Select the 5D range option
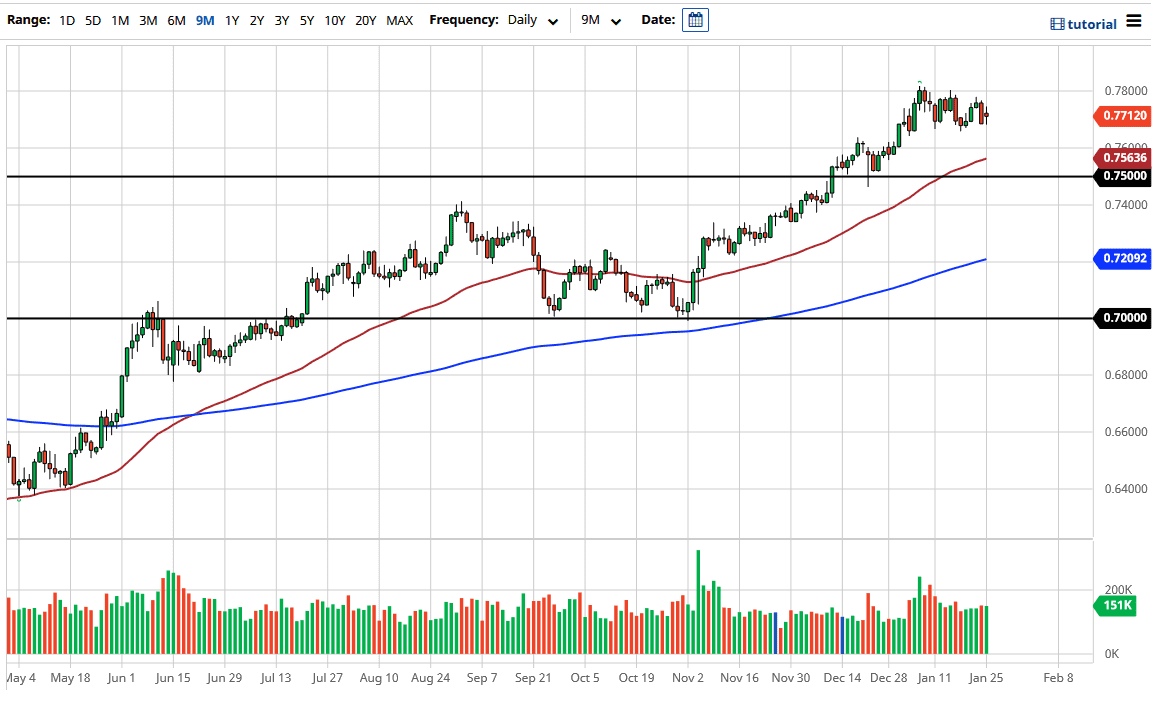This screenshot has height=701, width=1155. (x=93, y=19)
